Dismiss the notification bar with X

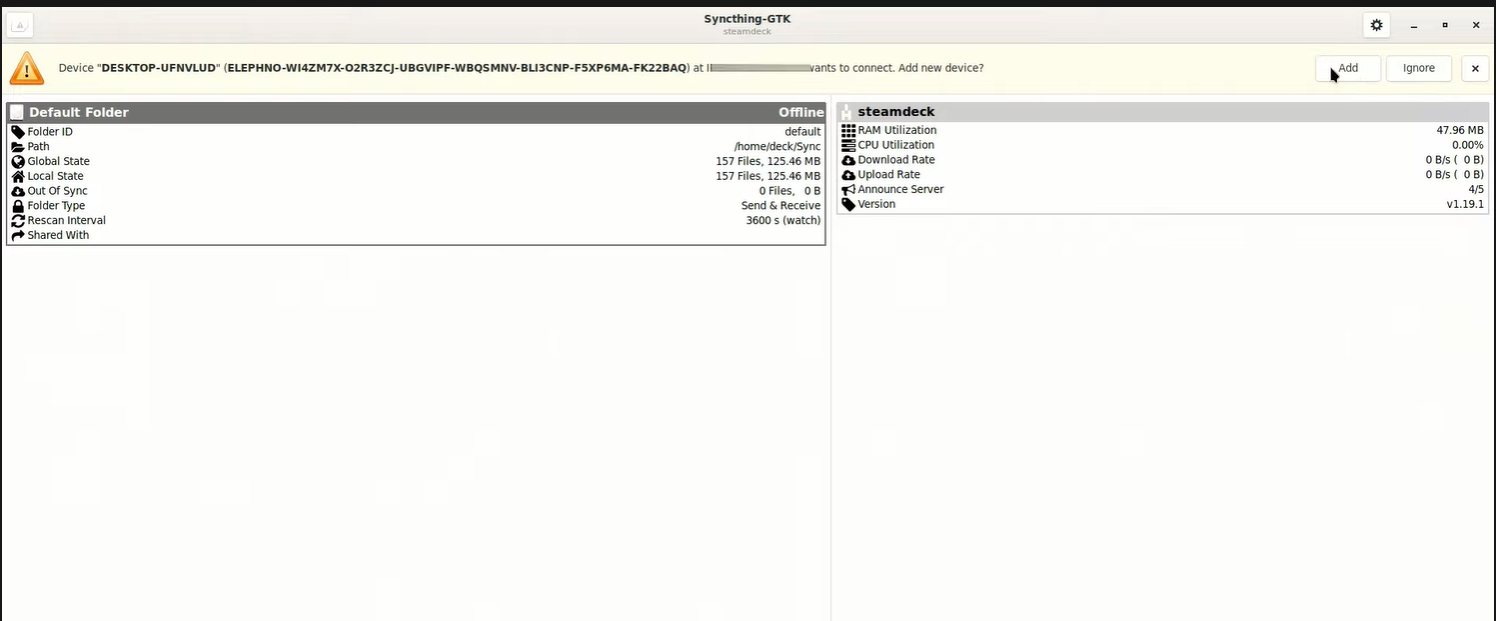[x=1475, y=68]
